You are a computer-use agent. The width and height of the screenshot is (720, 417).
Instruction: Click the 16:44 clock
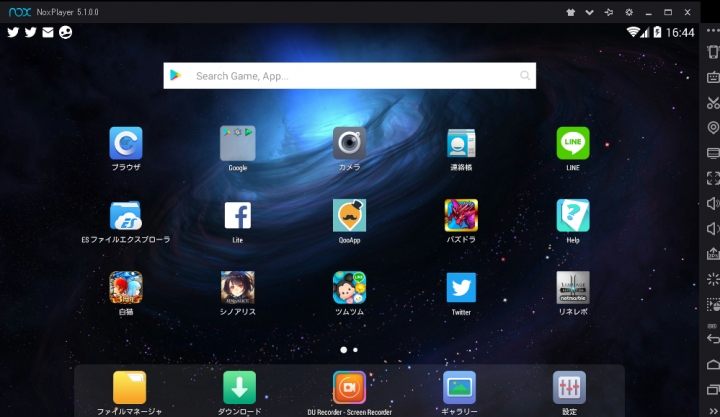point(680,33)
